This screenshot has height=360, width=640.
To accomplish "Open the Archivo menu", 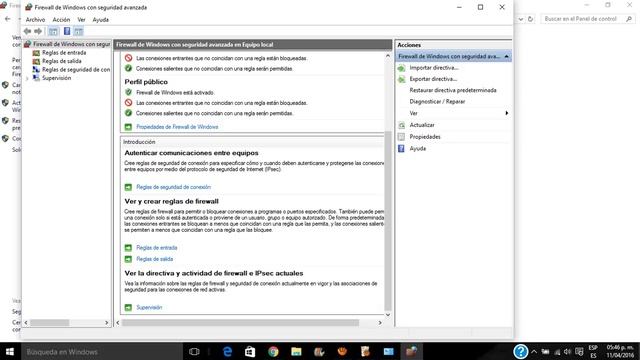I will 35,20.
